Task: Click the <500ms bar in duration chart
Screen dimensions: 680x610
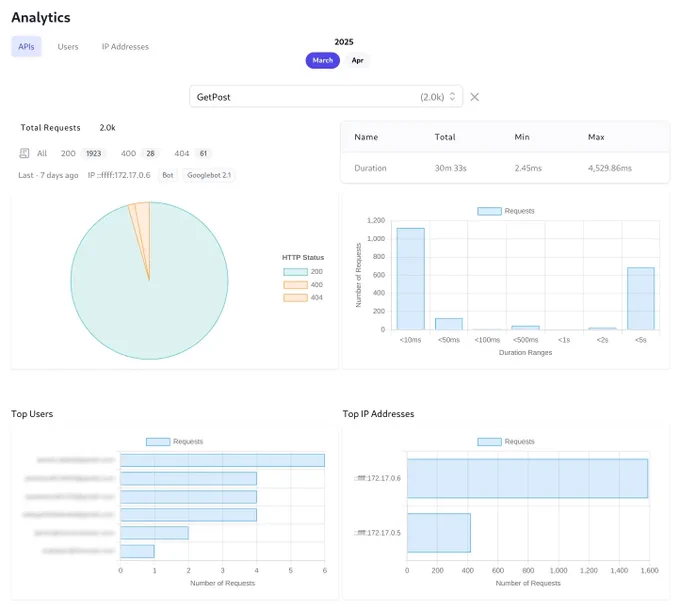Action: 526,328
